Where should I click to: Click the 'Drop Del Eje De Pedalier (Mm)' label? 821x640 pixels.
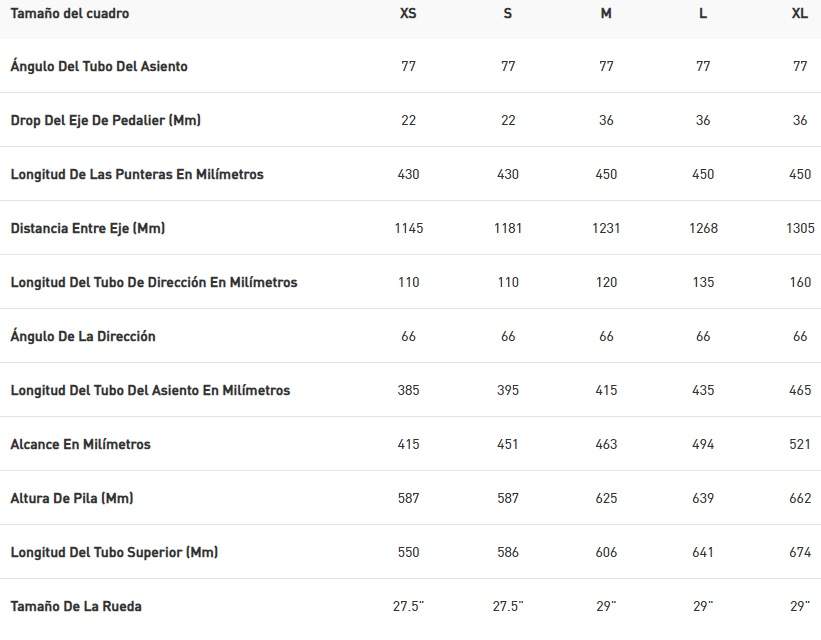click(x=106, y=120)
